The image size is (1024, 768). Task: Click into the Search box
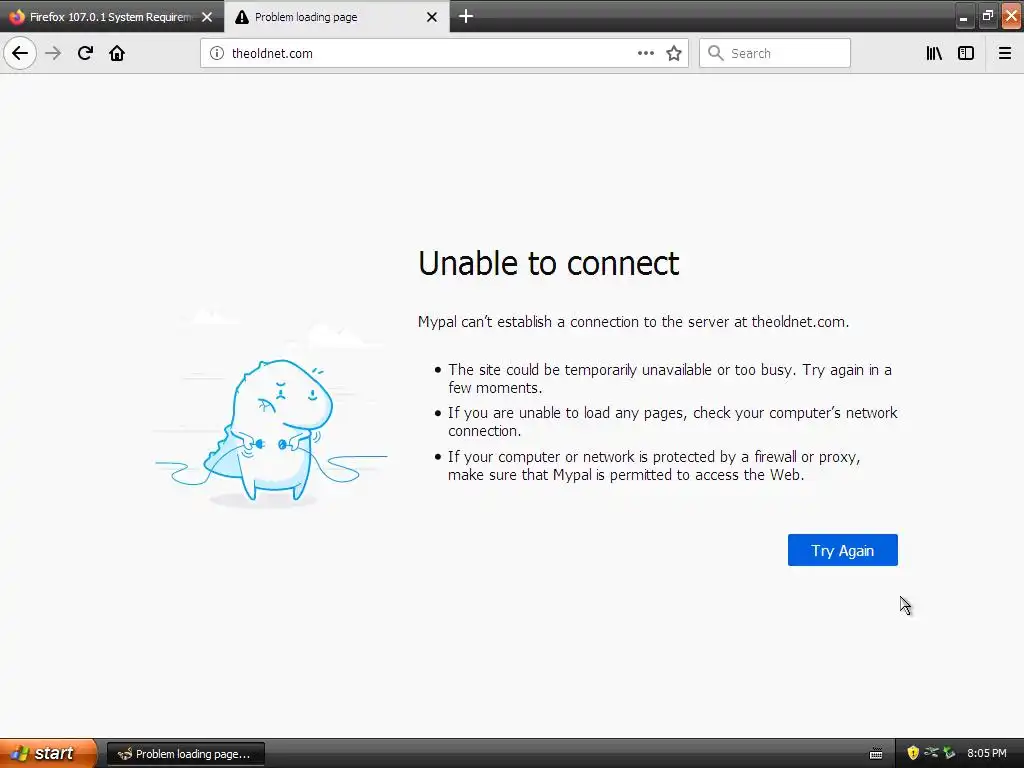775,54
